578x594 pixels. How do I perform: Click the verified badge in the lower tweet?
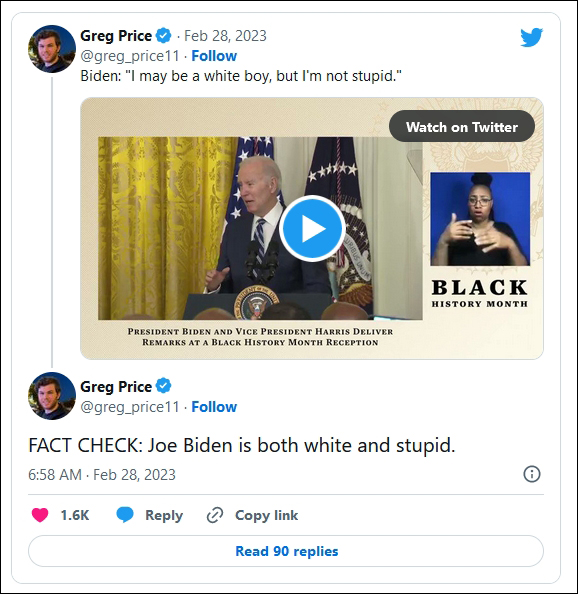pyautogui.click(x=163, y=386)
